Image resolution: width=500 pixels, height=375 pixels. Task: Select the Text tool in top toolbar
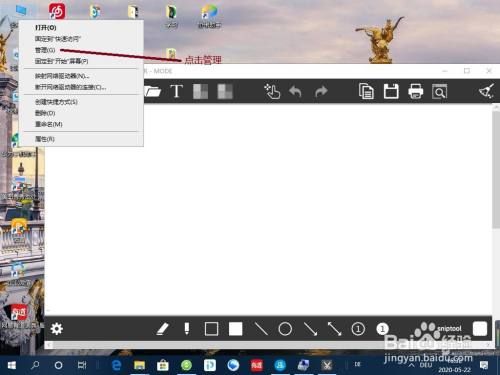(x=176, y=91)
